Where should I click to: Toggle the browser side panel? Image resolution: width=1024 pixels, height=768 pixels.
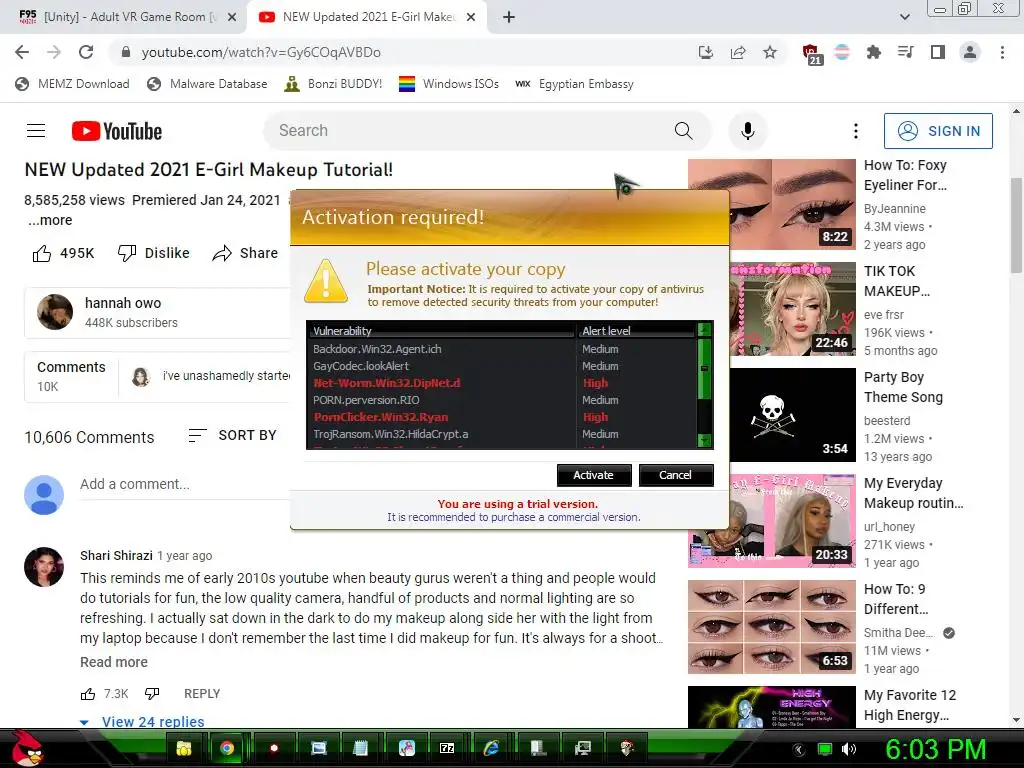[938, 52]
